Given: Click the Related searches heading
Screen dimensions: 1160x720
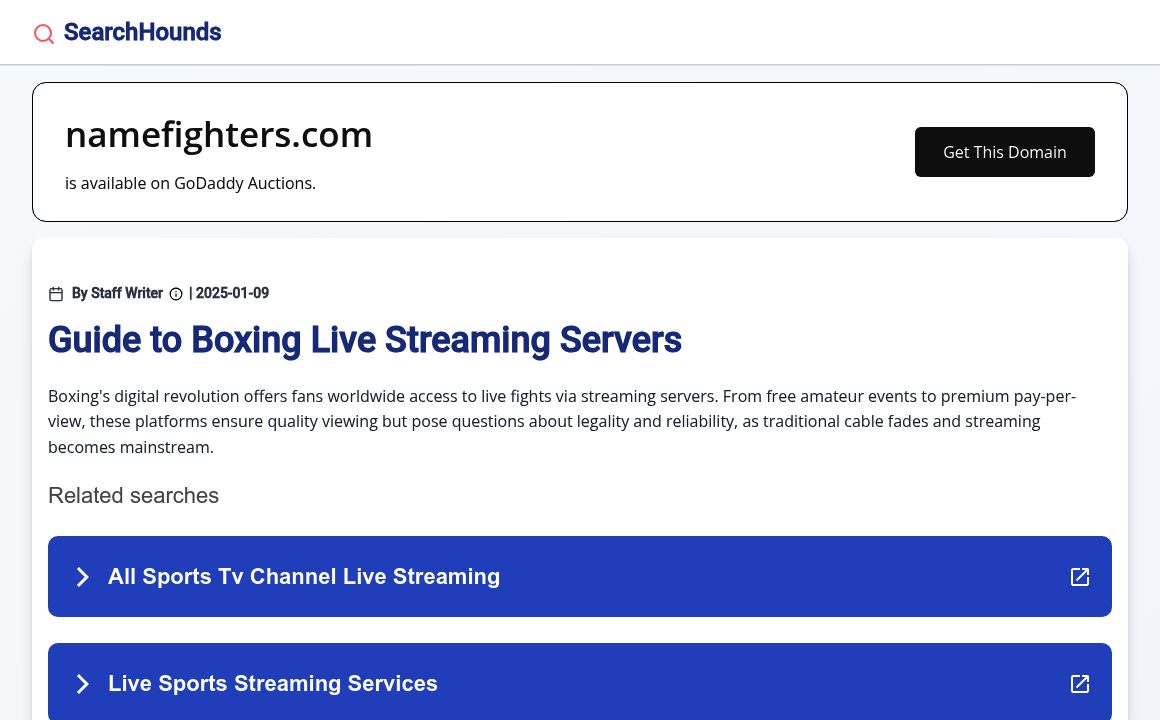Looking at the screenshot, I should pos(133,495).
